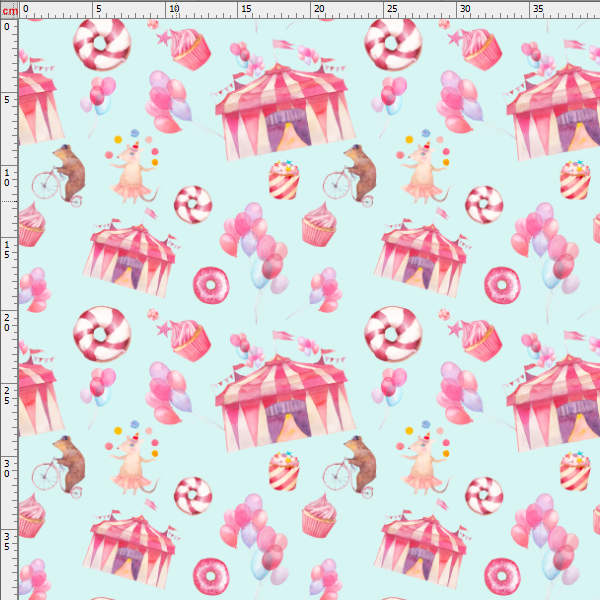Click the 20 mark on the vertical ruler
This screenshot has width=600, height=600.
pos(7,323)
